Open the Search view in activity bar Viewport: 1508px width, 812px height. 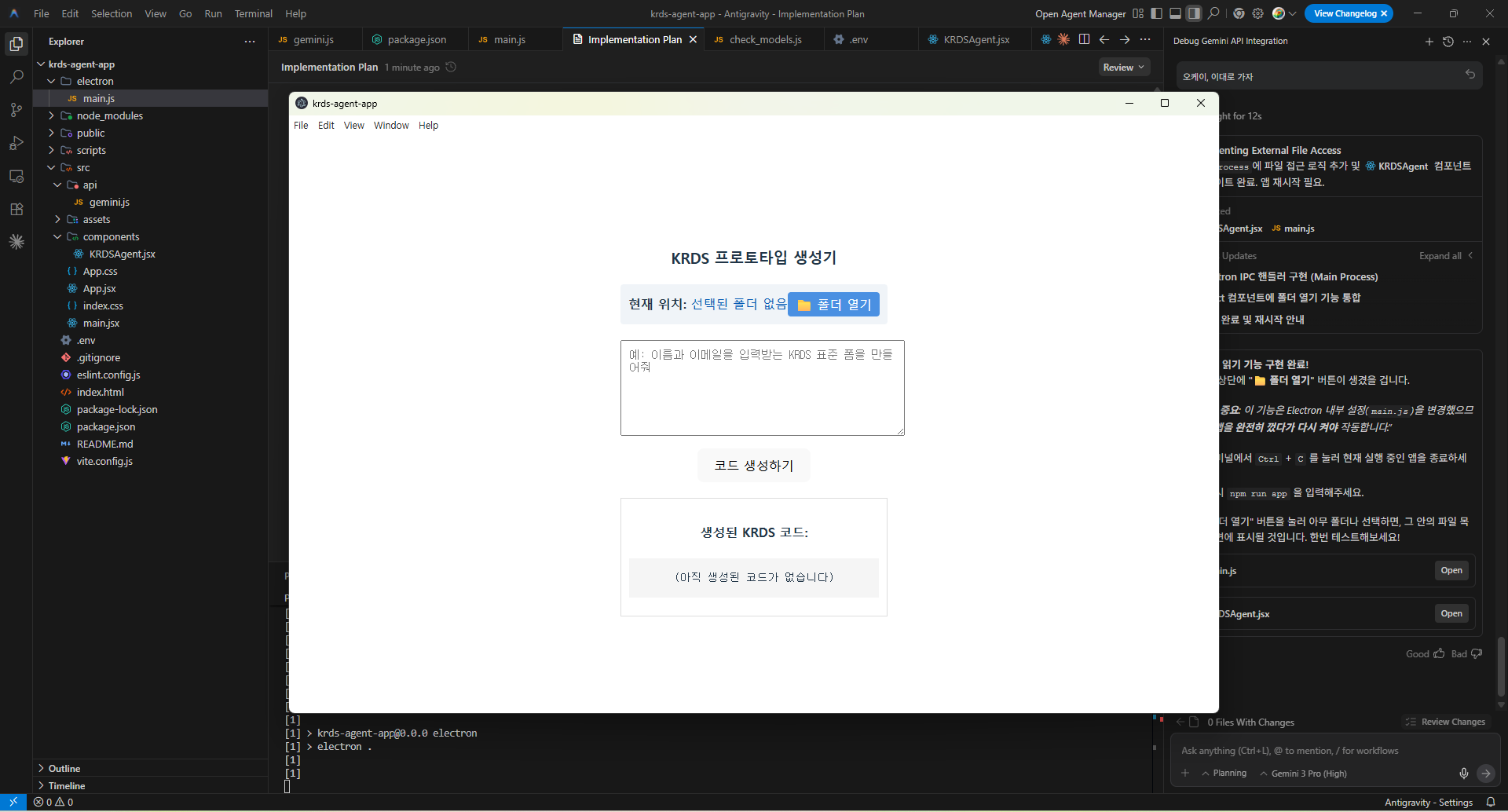[16, 77]
